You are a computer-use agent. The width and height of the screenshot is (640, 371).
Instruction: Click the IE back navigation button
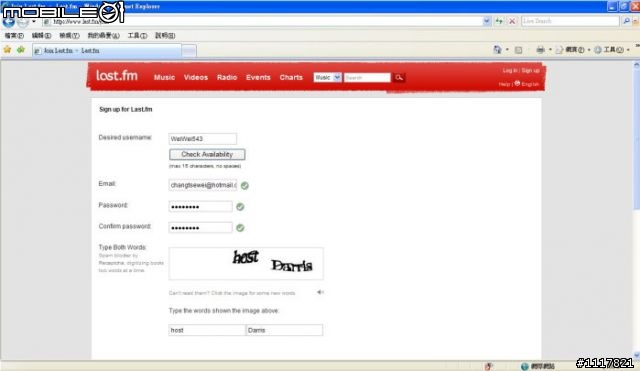click(8, 22)
